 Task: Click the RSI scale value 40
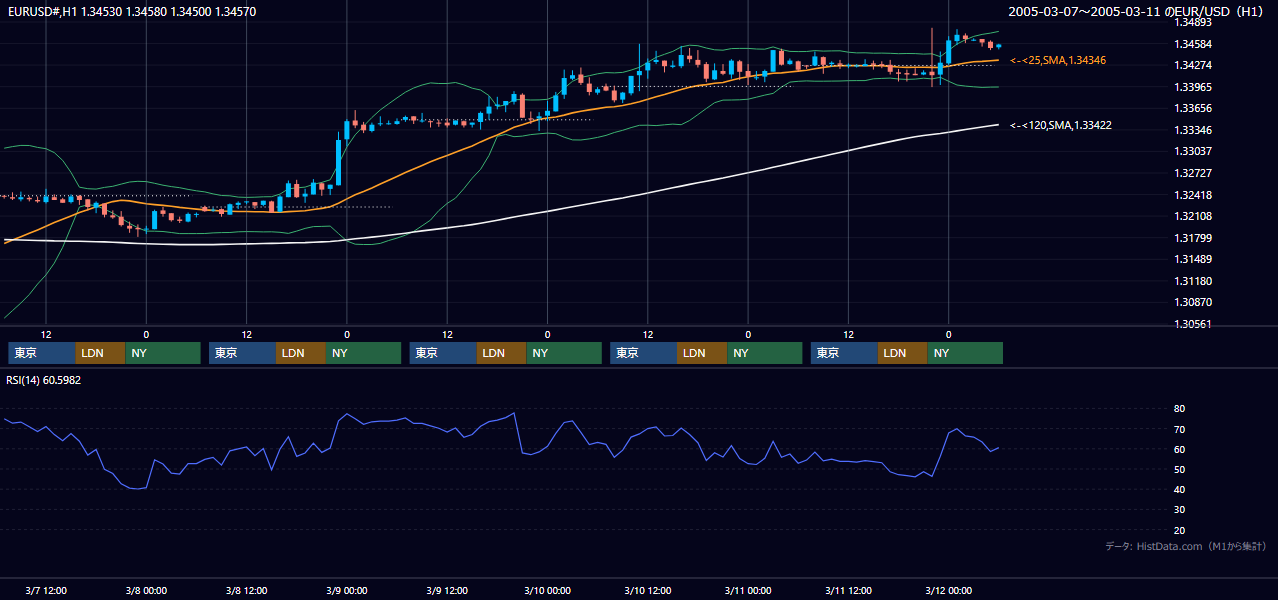(x=1179, y=489)
